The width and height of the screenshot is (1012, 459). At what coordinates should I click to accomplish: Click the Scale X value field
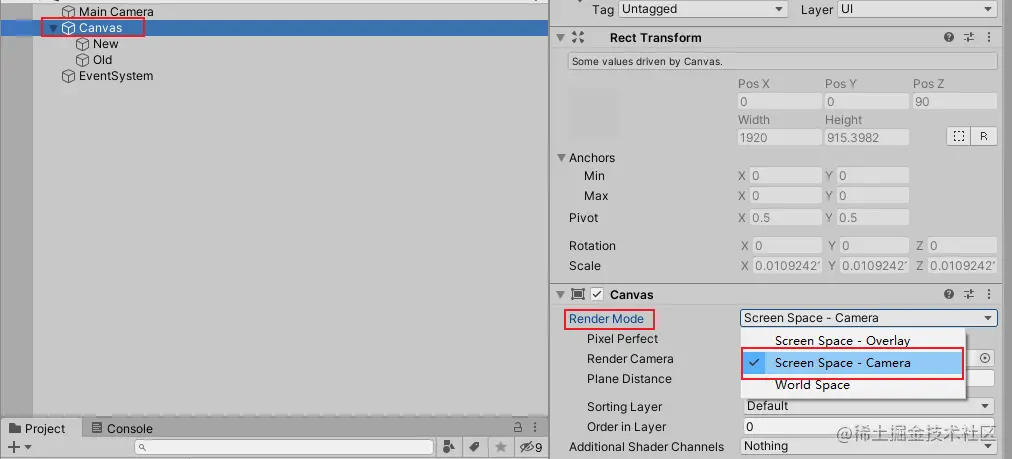785,266
